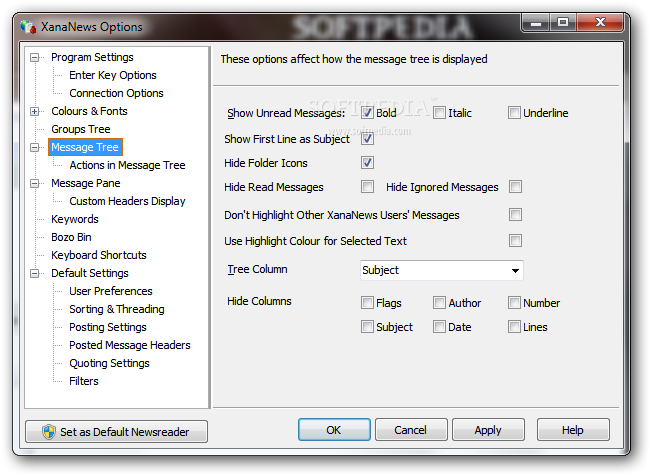Select Colours & Fonts

click(89, 111)
